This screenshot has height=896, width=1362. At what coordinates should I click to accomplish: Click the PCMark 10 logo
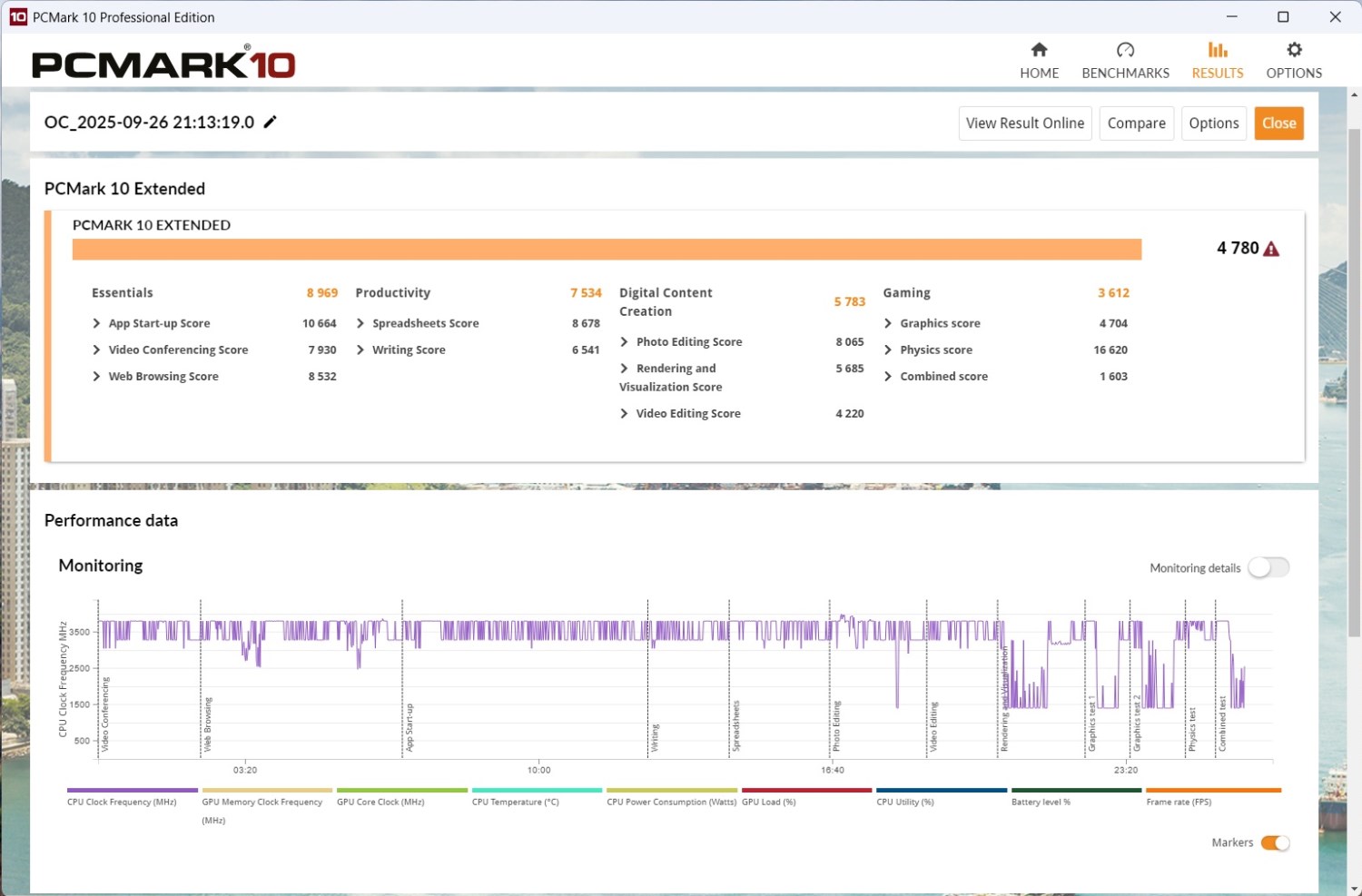click(x=163, y=64)
